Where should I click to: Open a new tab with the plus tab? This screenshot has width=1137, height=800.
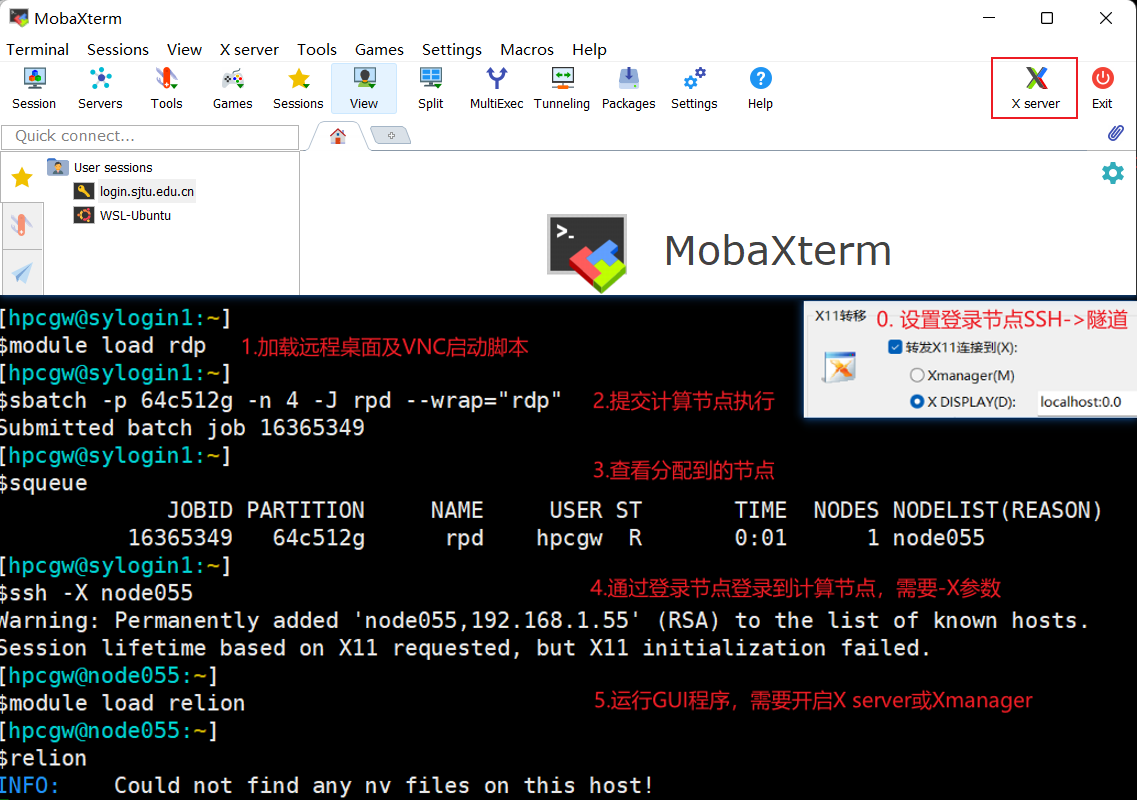tap(391, 135)
